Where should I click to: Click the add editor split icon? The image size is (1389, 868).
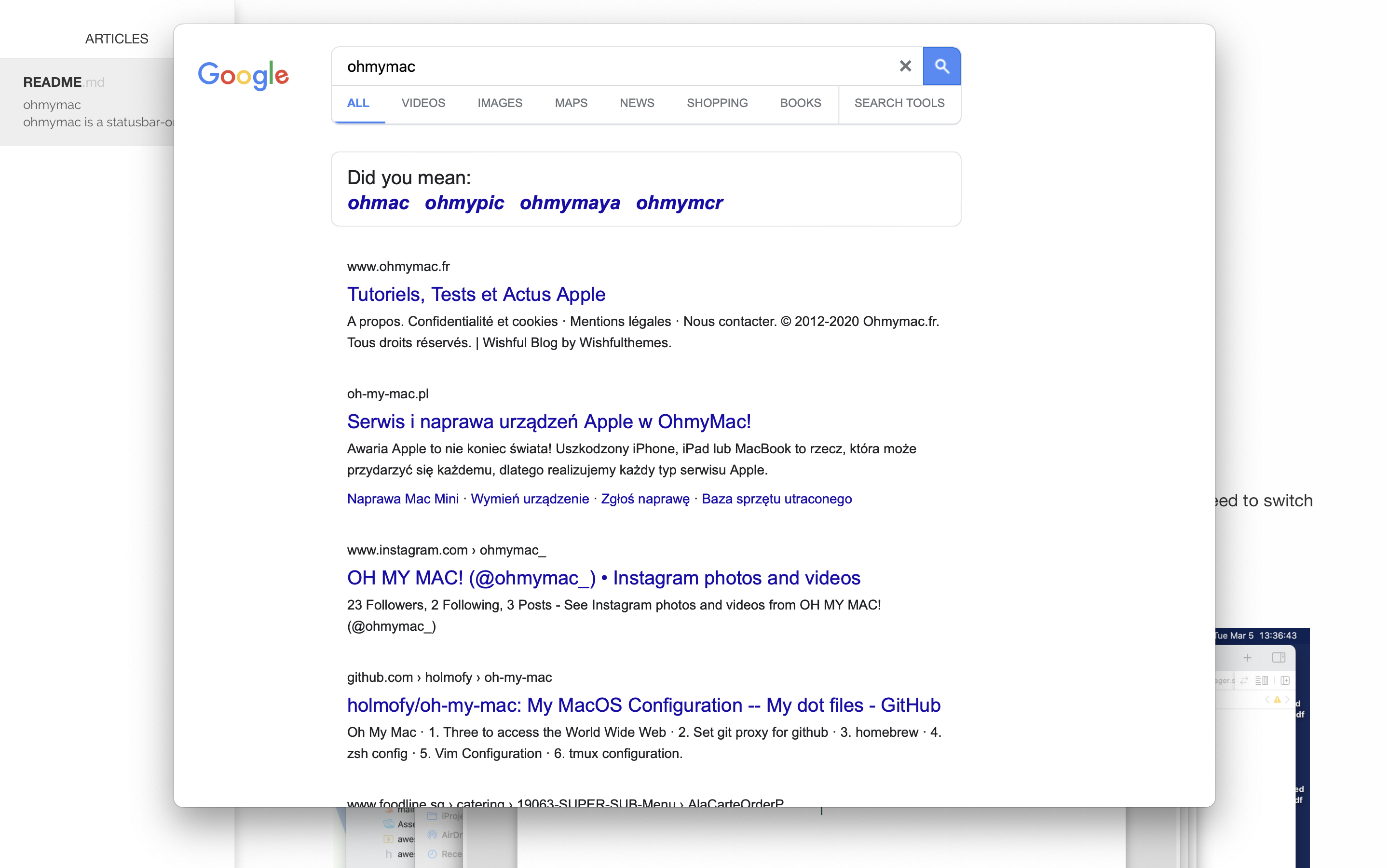point(1285,680)
